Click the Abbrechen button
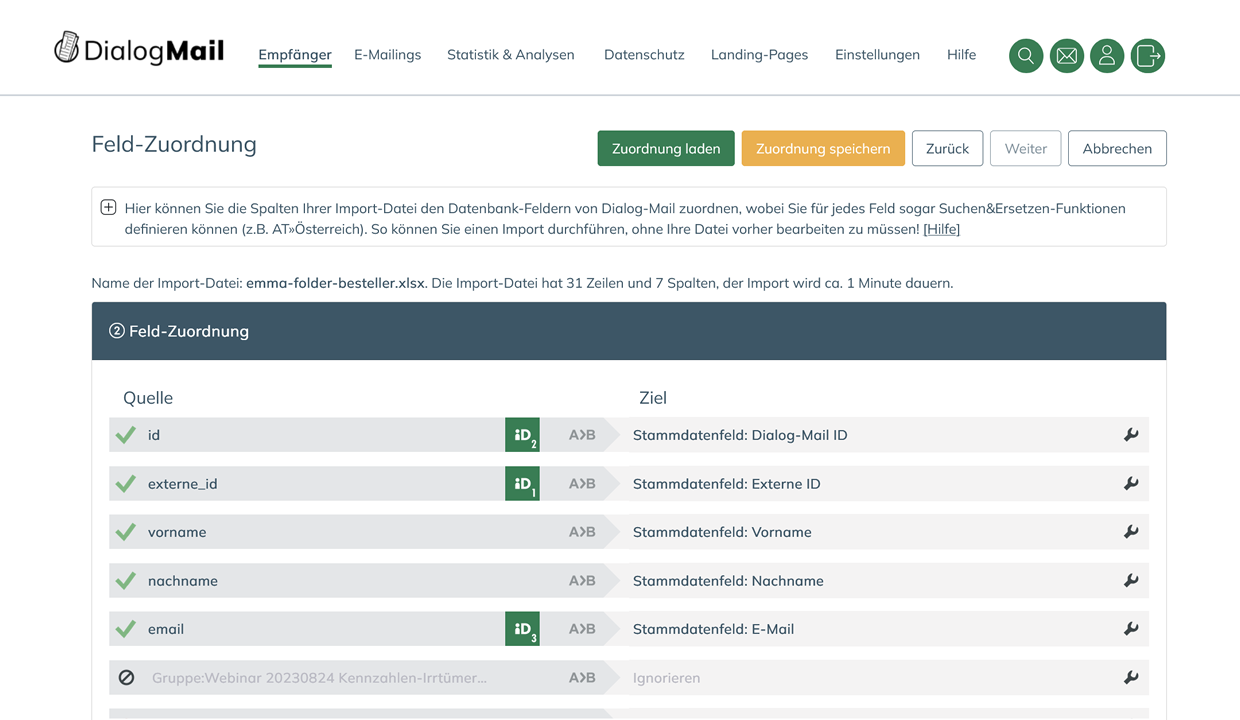Screen dimensions: 1240x720 point(1117,148)
